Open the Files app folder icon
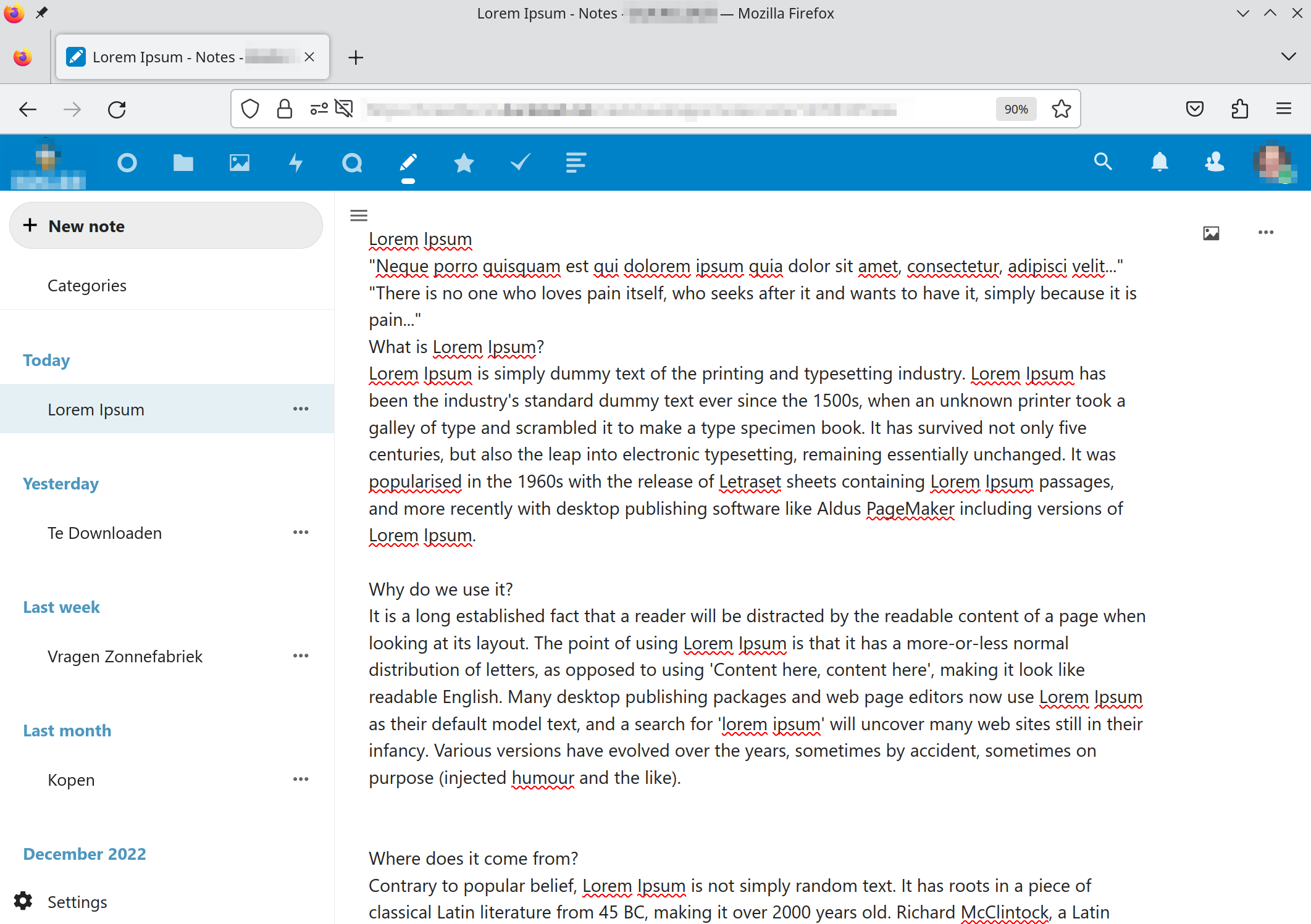The width and height of the screenshot is (1311, 924). coord(183,163)
